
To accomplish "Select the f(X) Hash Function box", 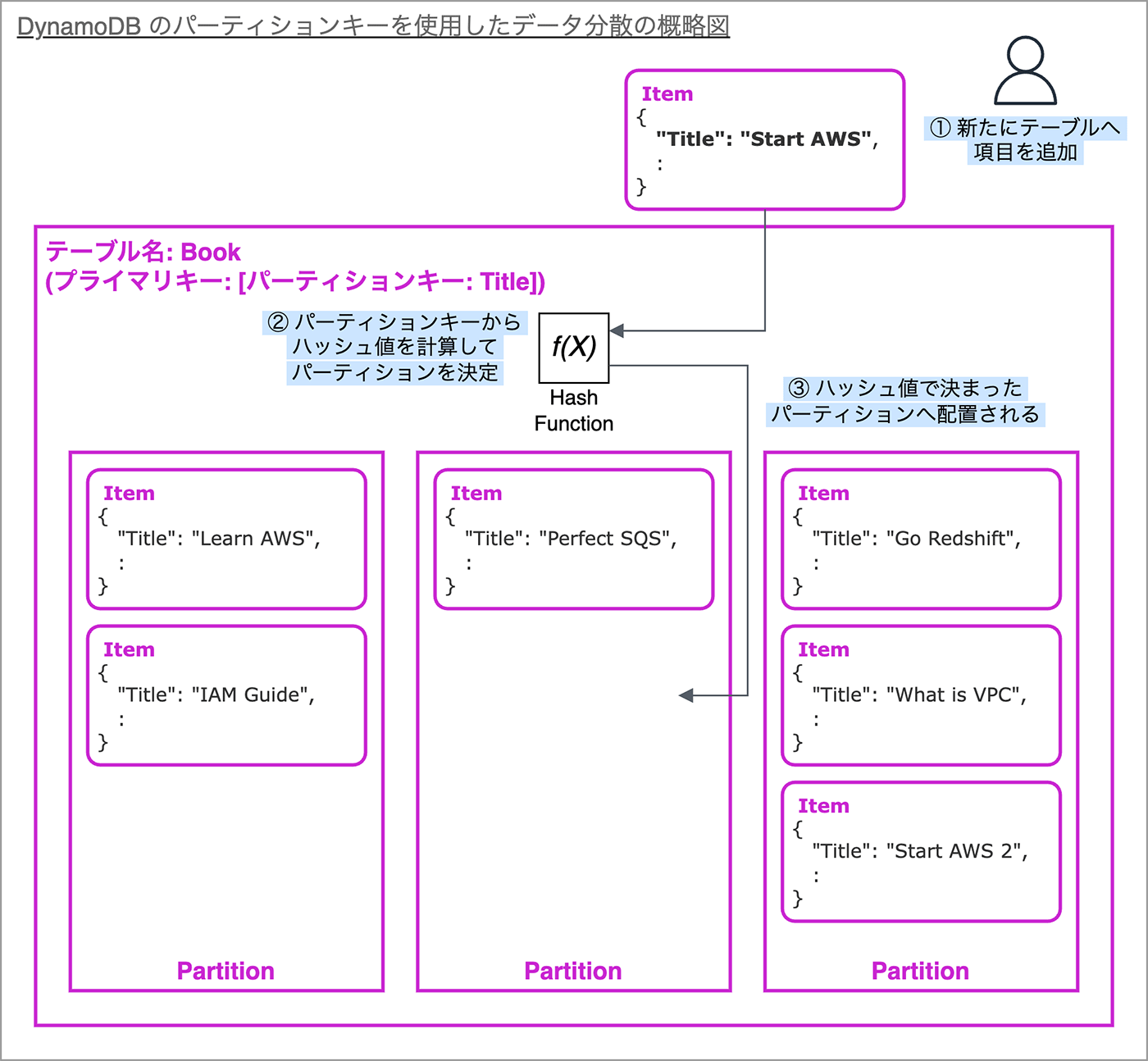I will coord(573,347).
